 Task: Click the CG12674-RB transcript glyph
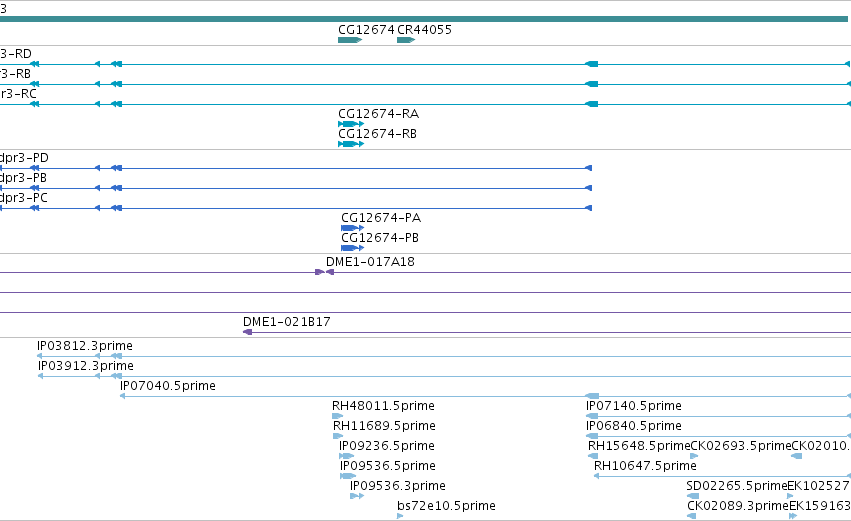351,144
